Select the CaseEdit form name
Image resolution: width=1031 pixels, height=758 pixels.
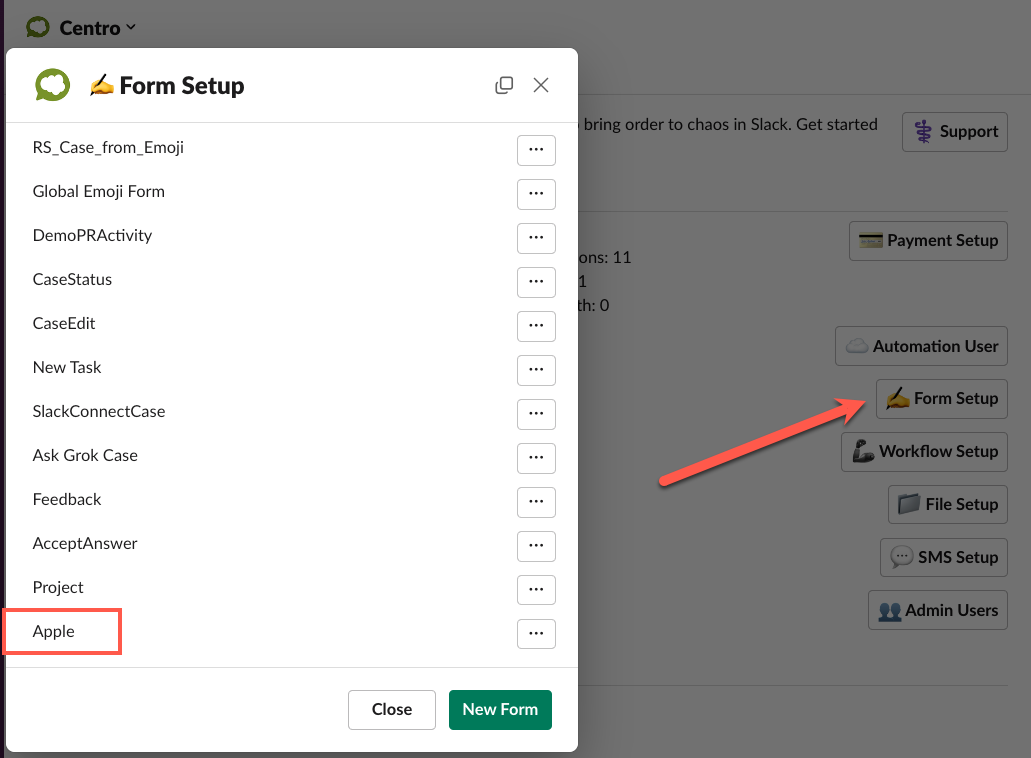[64, 324]
